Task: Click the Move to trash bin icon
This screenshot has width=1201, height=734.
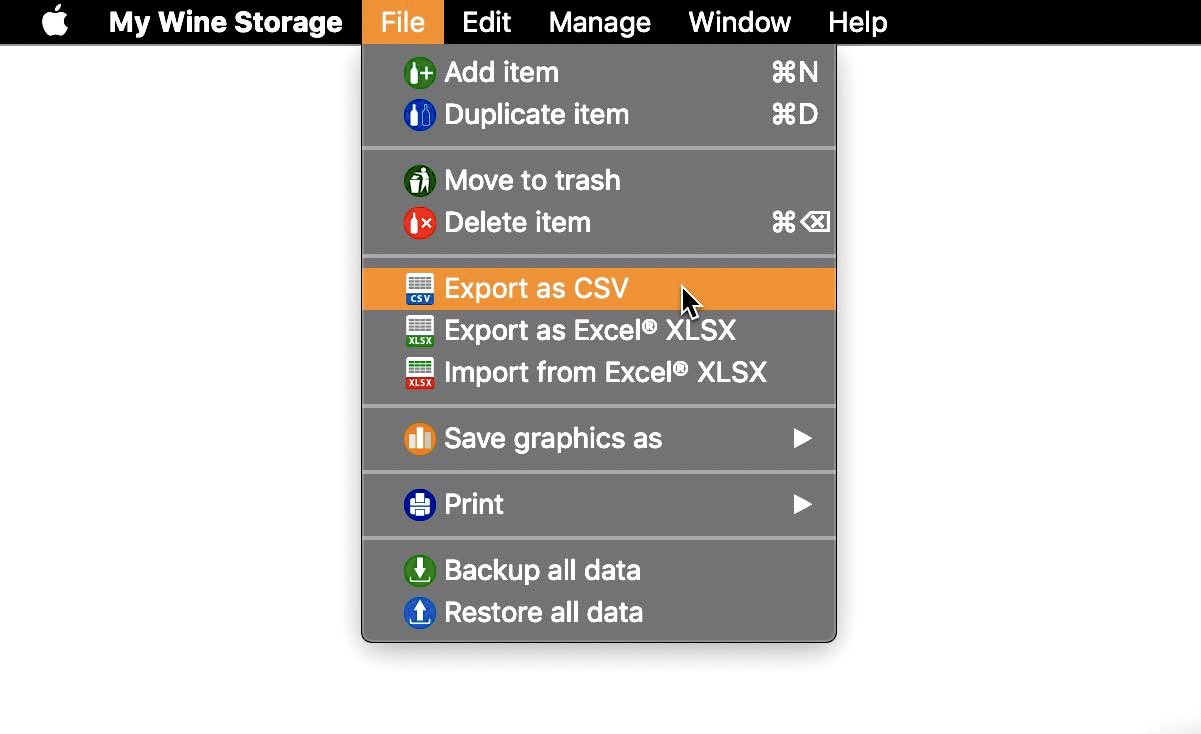Action: pos(419,181)
